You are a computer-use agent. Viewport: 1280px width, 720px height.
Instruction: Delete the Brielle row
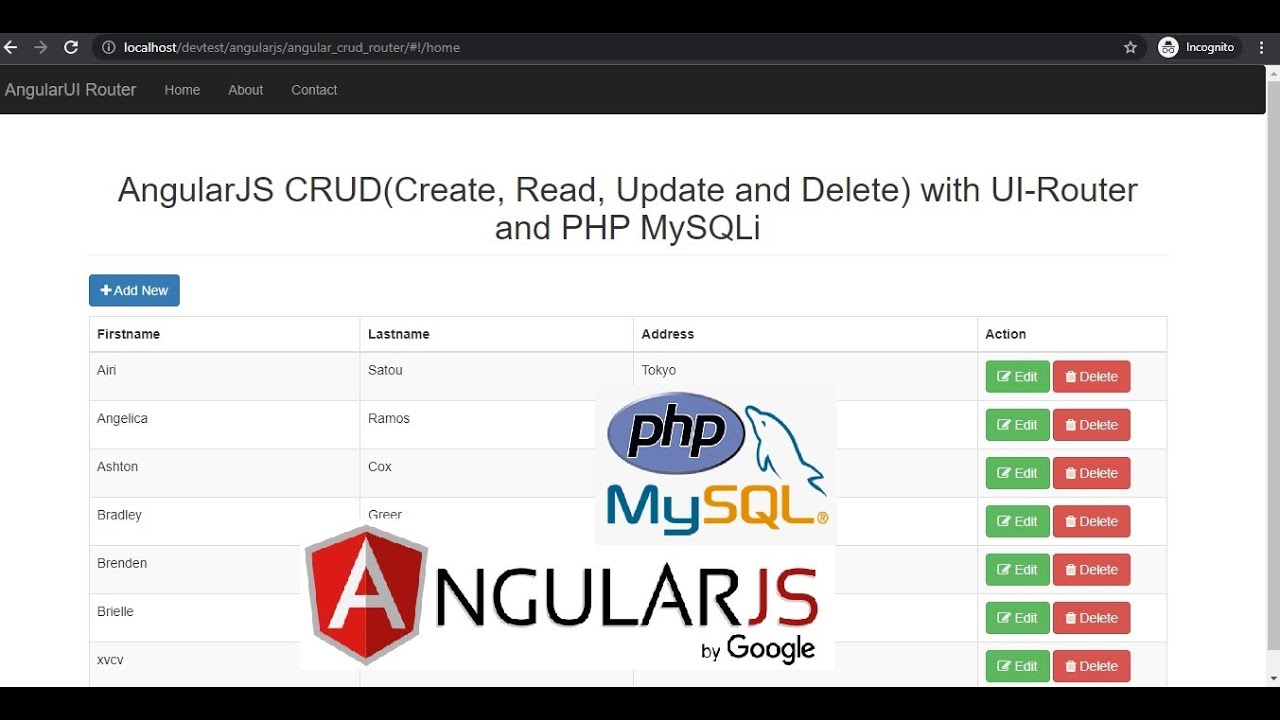[x=1091, y=618]
